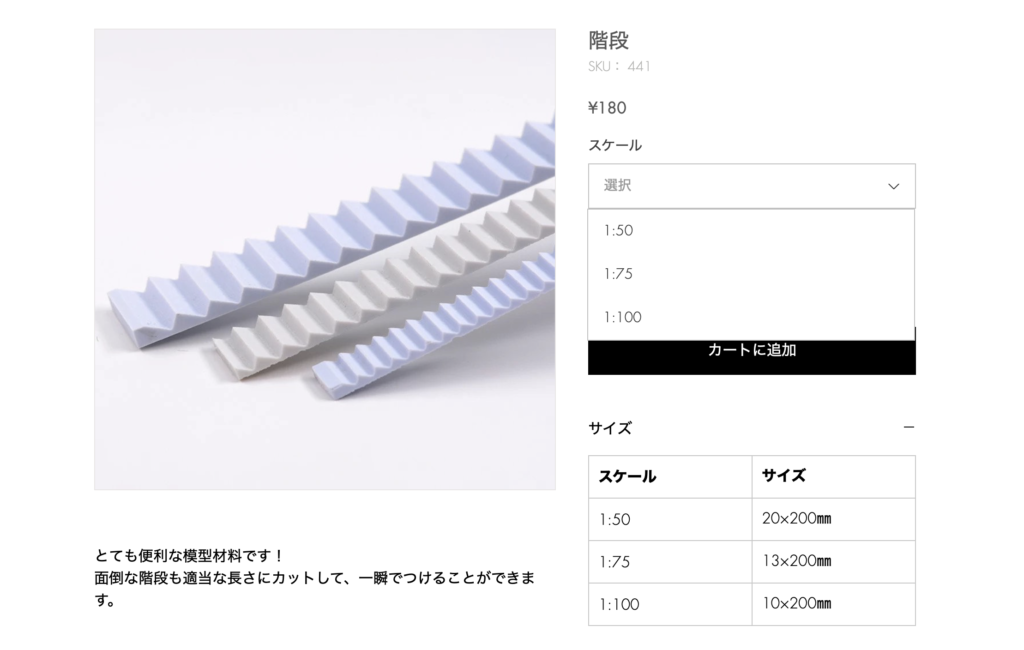This screenshot has height=650, width=1024.
Task: Click the サイズ table column header
Action: (x=833, y=477)
